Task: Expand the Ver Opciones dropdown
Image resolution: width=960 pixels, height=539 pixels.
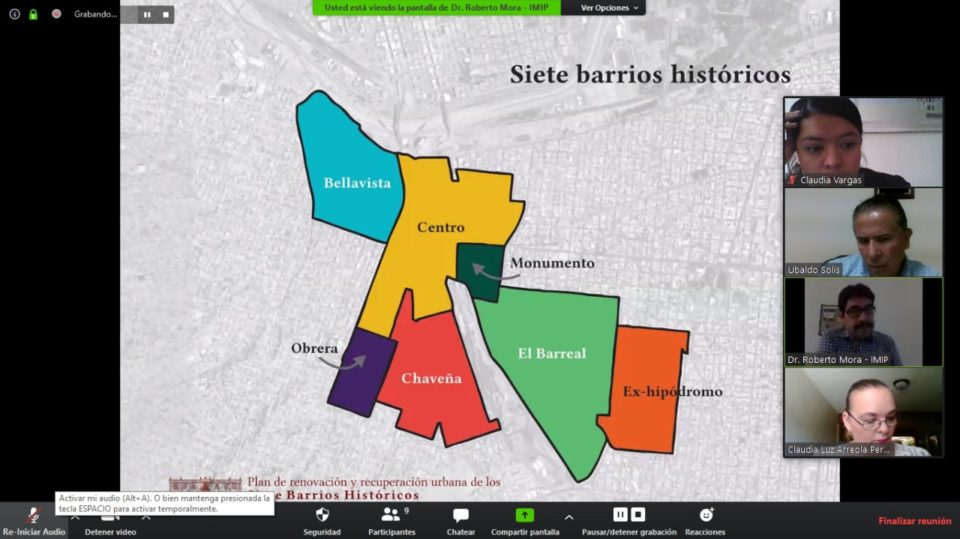Action: click(x=609, y=8)
